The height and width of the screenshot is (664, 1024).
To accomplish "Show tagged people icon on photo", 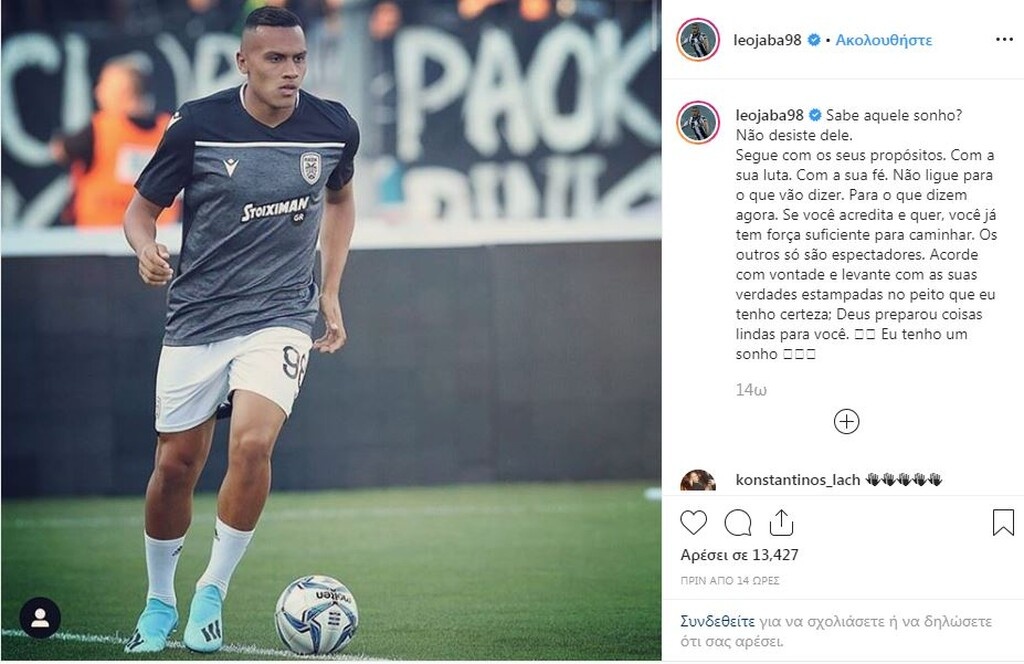I will (40, 618).
